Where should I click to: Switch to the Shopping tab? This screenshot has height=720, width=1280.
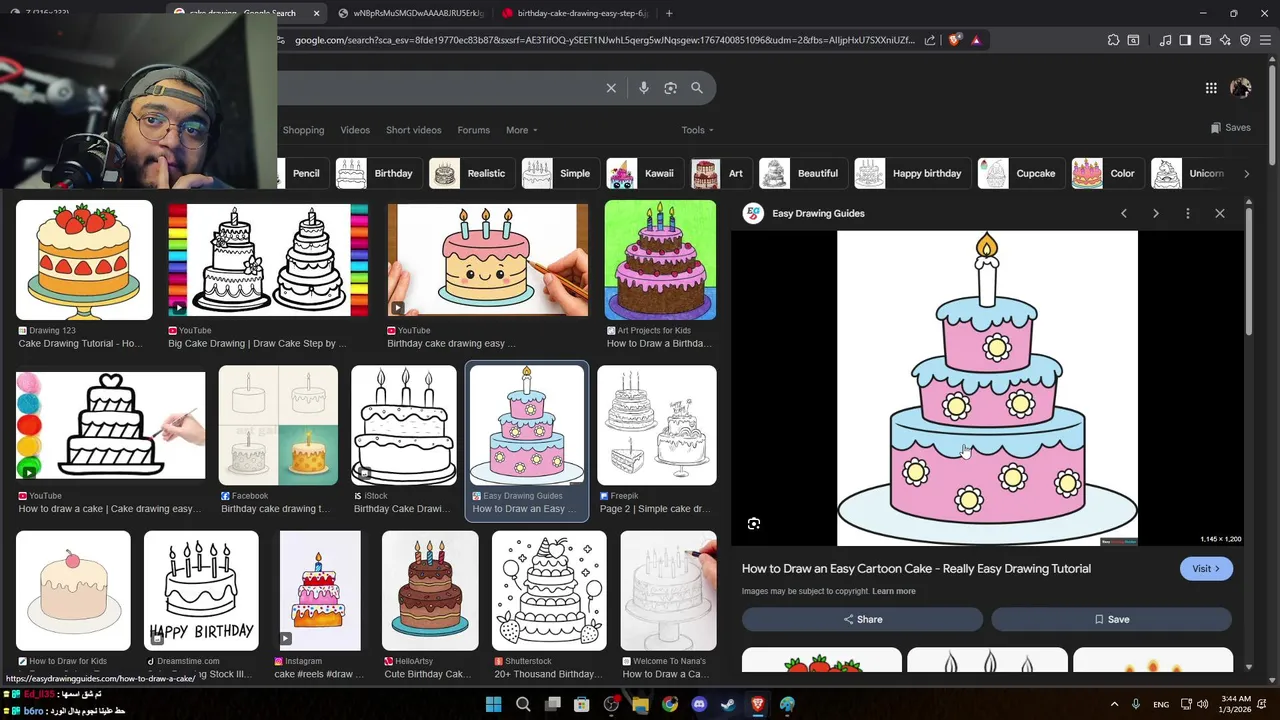(x=303, y=130)
